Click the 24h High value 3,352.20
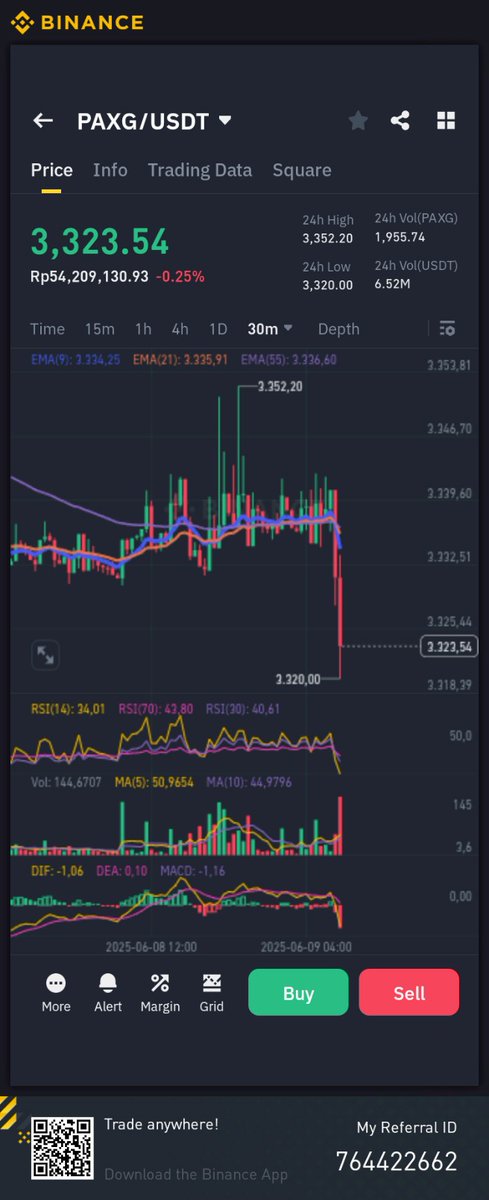 328,238
